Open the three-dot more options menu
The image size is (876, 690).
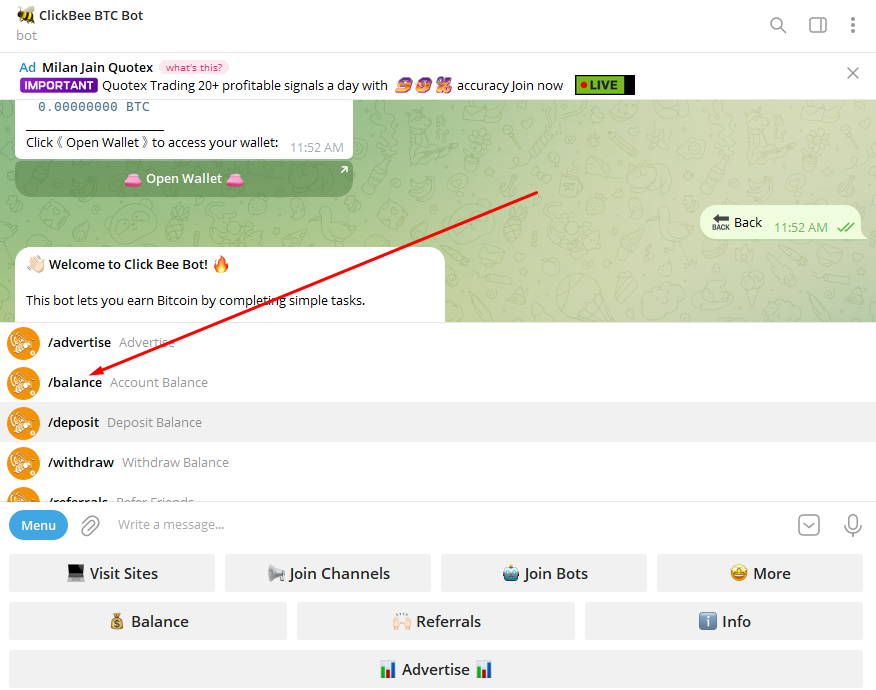(853, 25)
